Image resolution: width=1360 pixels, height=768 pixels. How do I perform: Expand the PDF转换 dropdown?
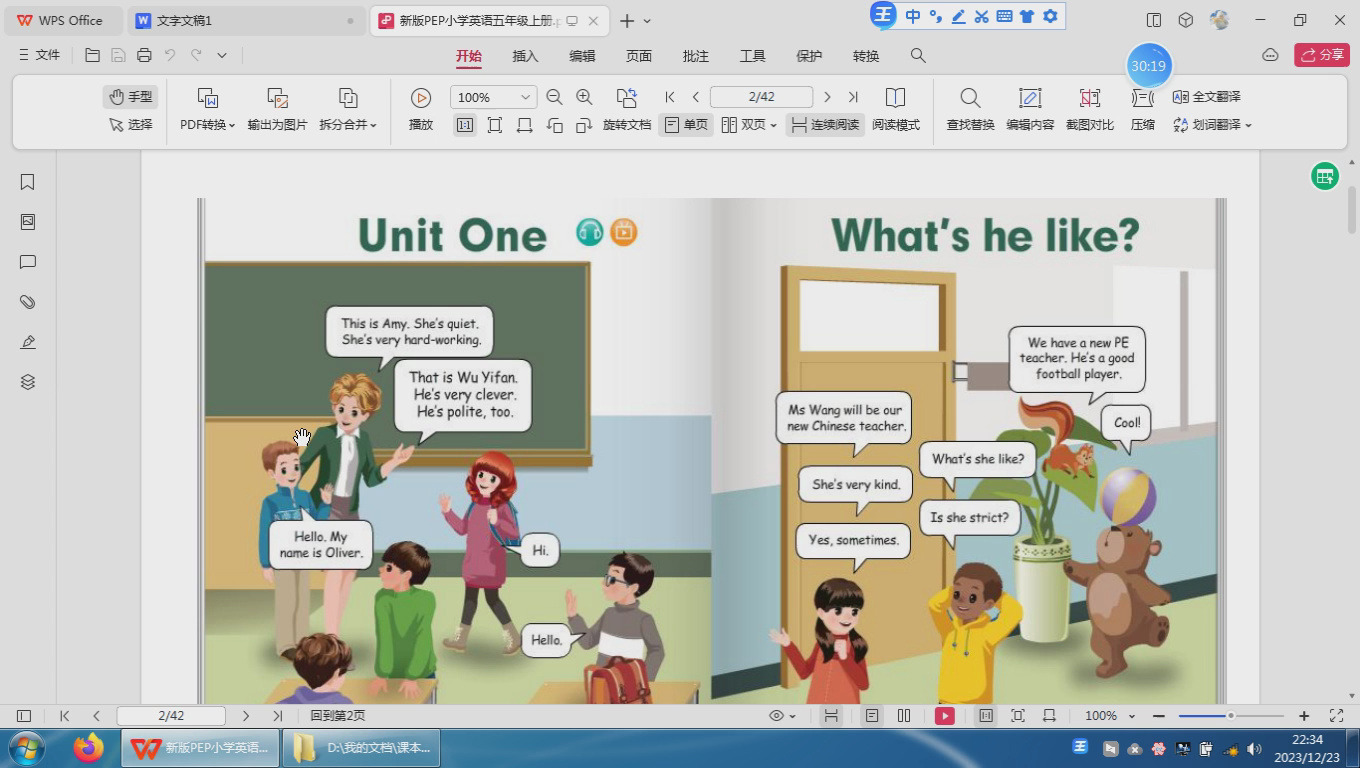(x=207, y=125)
